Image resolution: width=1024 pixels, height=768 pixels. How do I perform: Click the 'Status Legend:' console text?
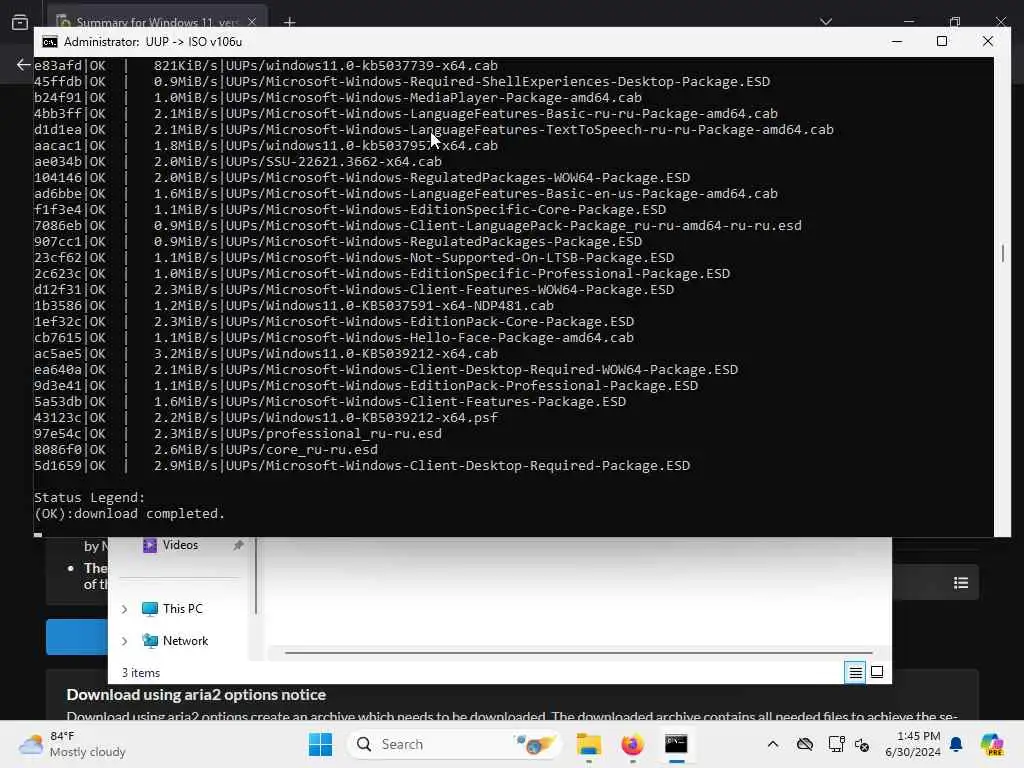coord(89,498)
